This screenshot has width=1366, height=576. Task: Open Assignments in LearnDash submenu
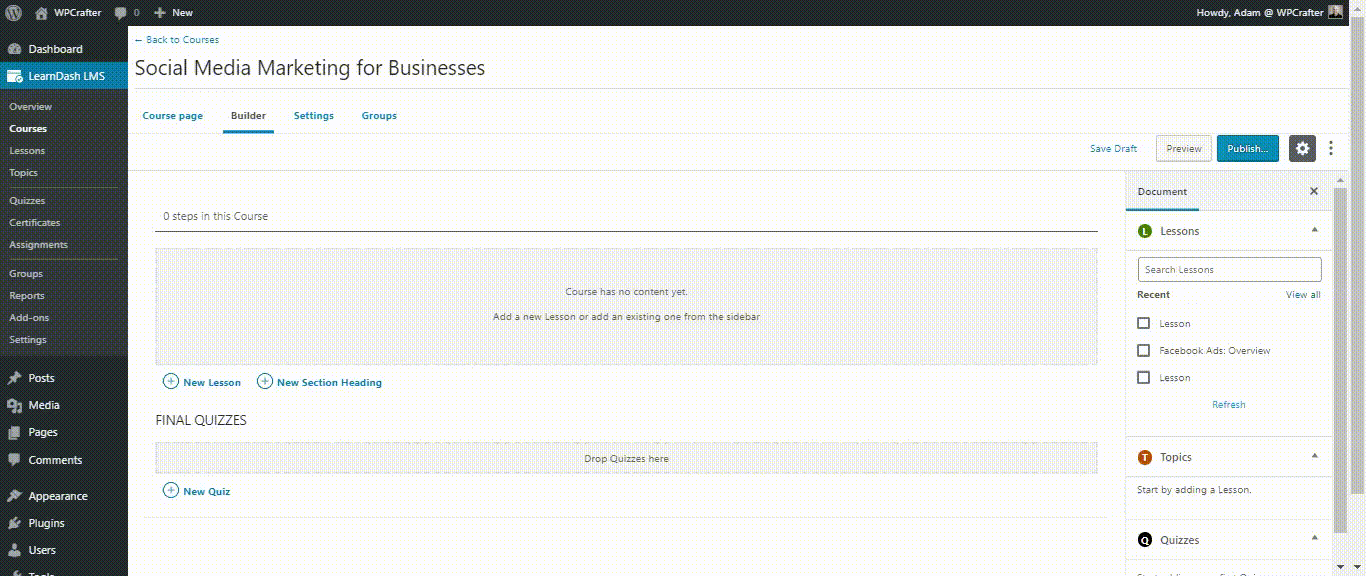coord(39,245)
